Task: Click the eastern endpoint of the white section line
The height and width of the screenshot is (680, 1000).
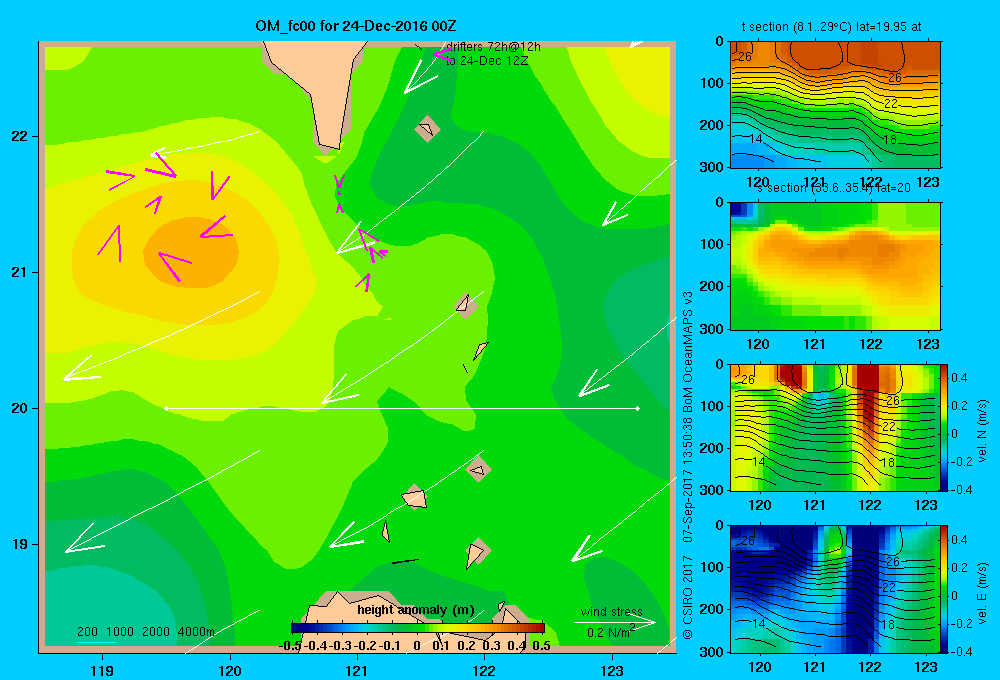Action: [638, 408]
